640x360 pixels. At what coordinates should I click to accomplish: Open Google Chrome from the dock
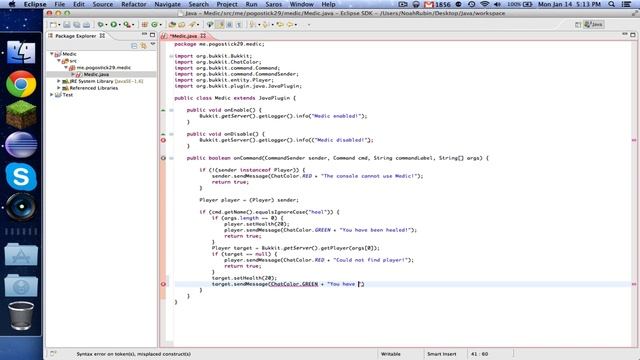21,84
